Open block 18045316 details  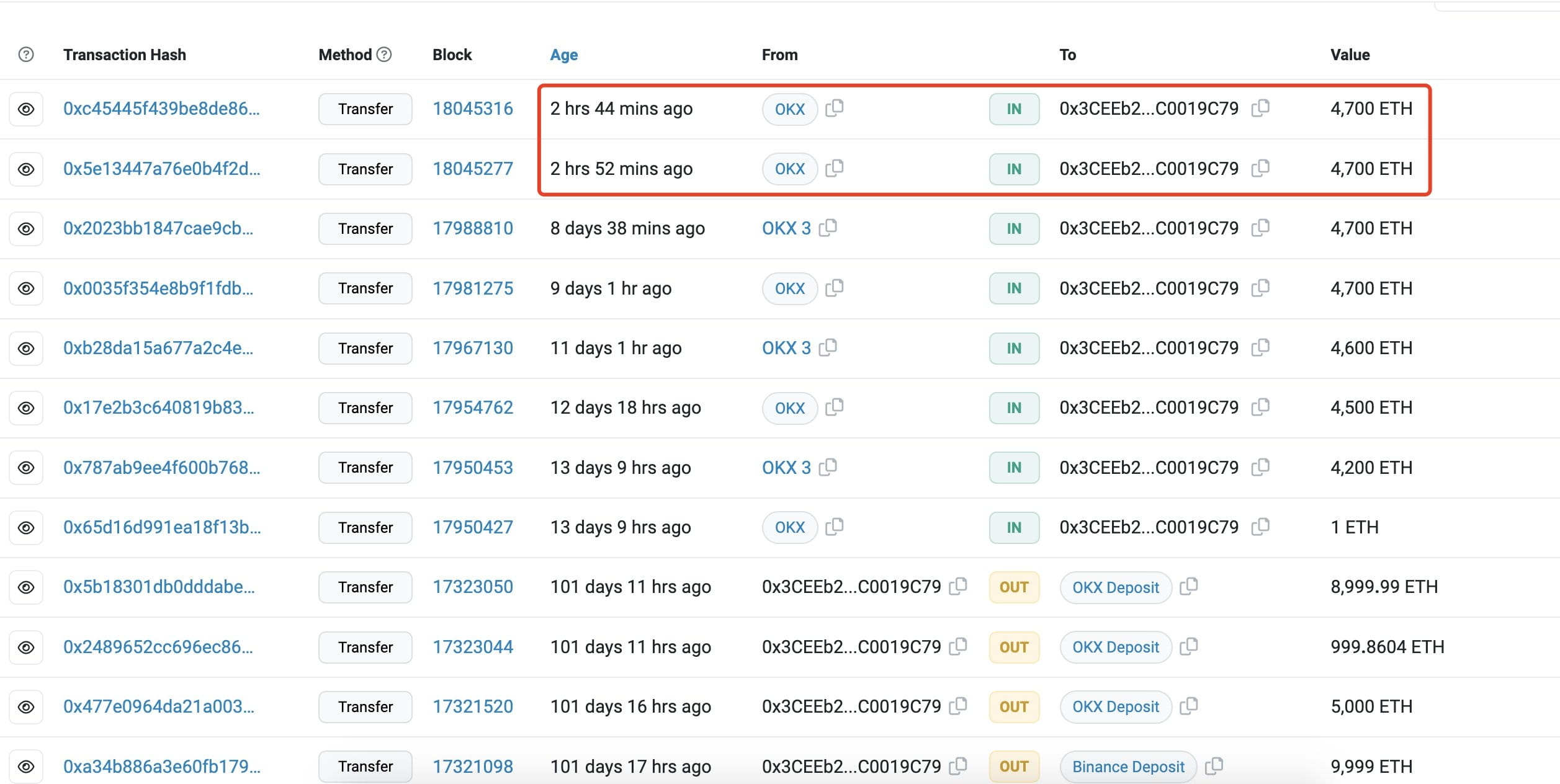point(473,109)
